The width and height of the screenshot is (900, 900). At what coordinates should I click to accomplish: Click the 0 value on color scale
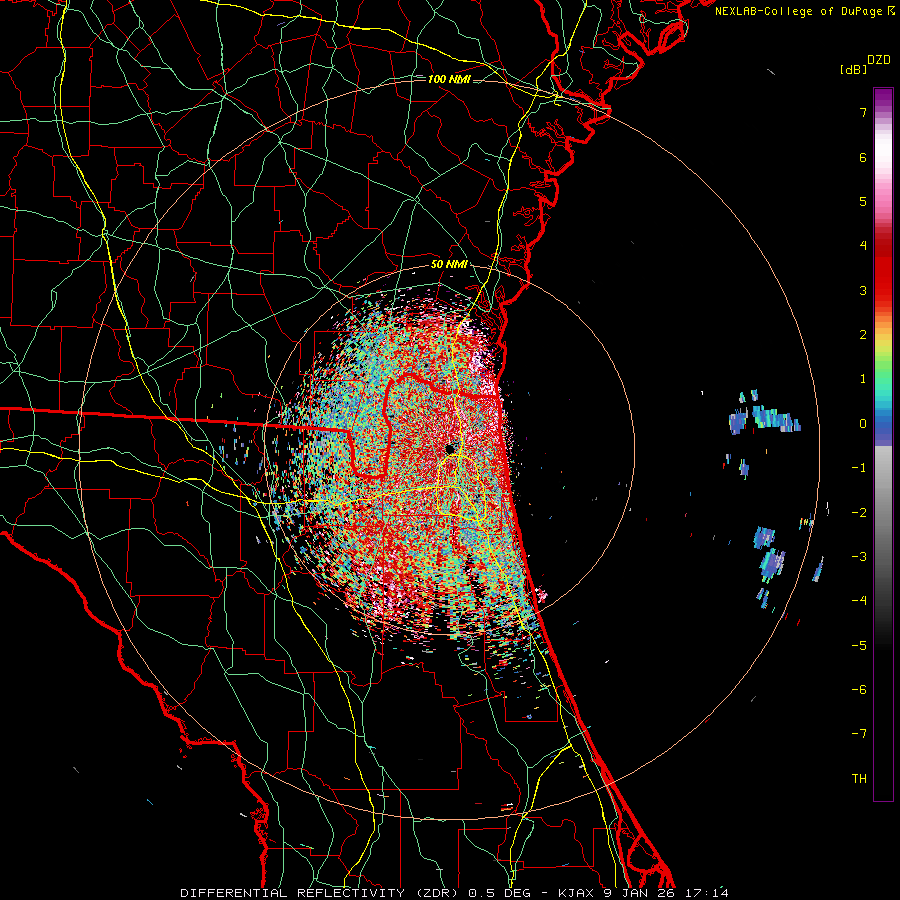[x=863, y=424]
